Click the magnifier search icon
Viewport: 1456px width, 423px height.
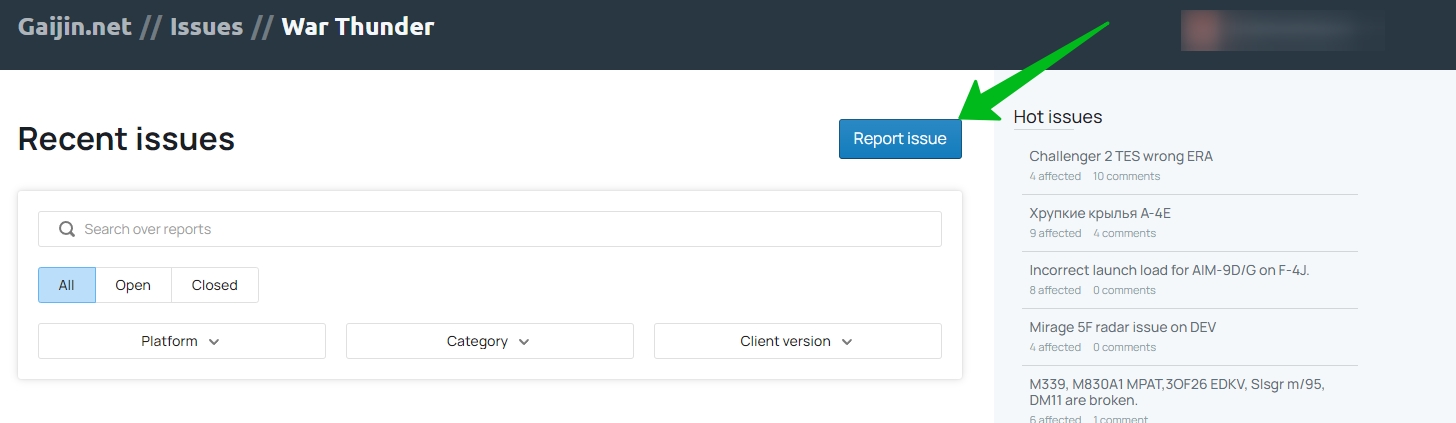67,229
